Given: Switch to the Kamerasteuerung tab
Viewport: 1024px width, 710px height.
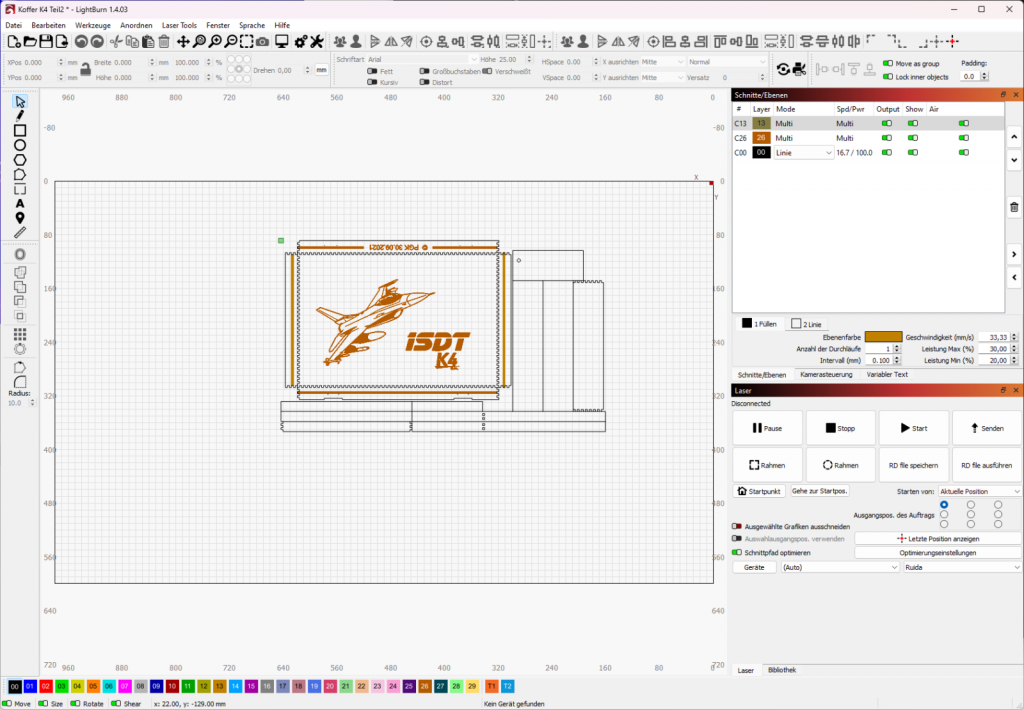Looking at the screenshot, I should [826, 374].
